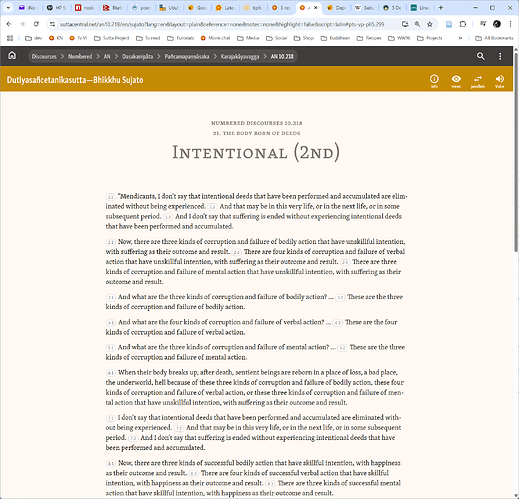Open the Extensions puzzle icon
Screen dimensions: 519x499
point(463,24)
